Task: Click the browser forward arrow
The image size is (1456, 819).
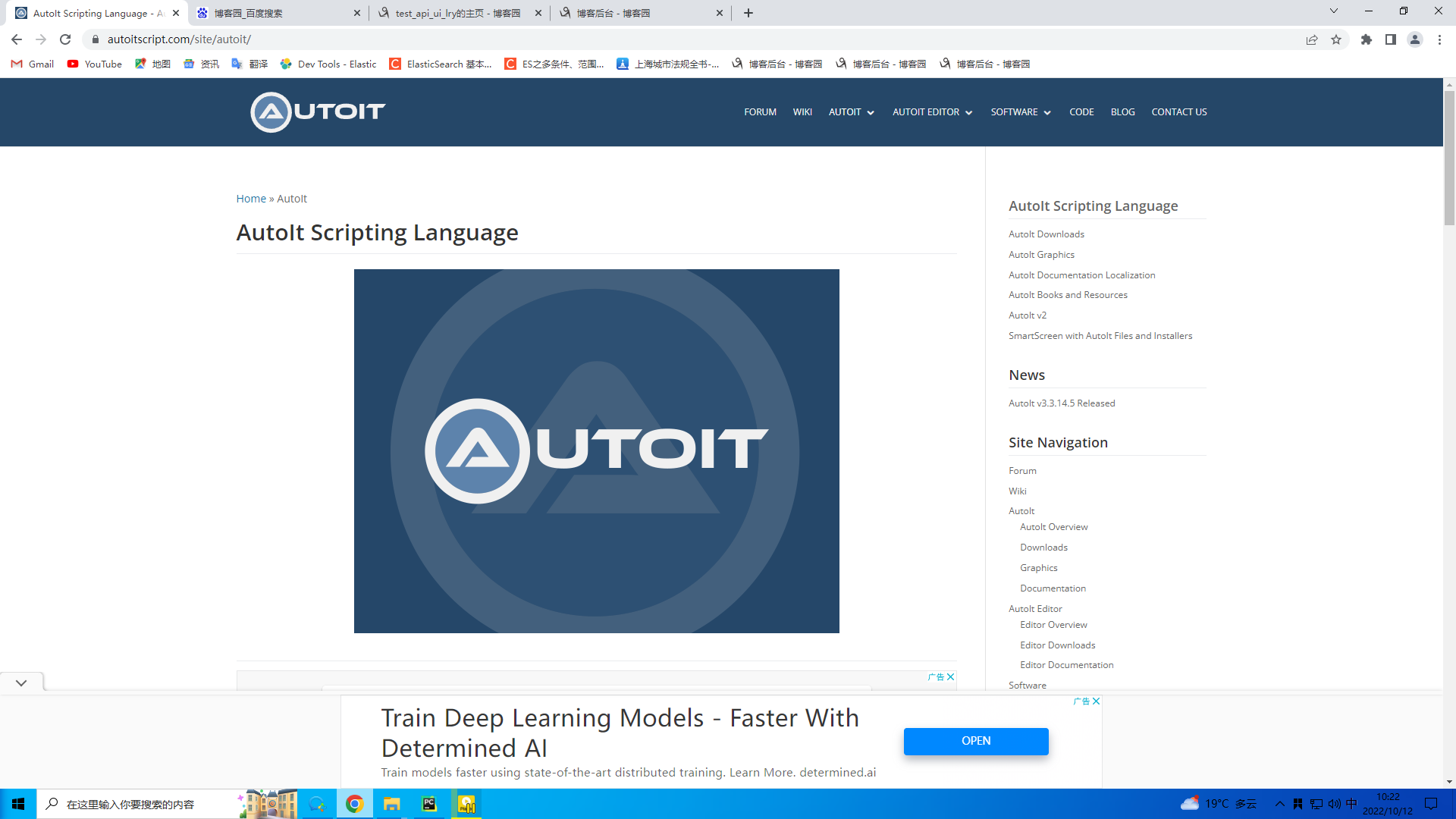Action: (41, 39)
